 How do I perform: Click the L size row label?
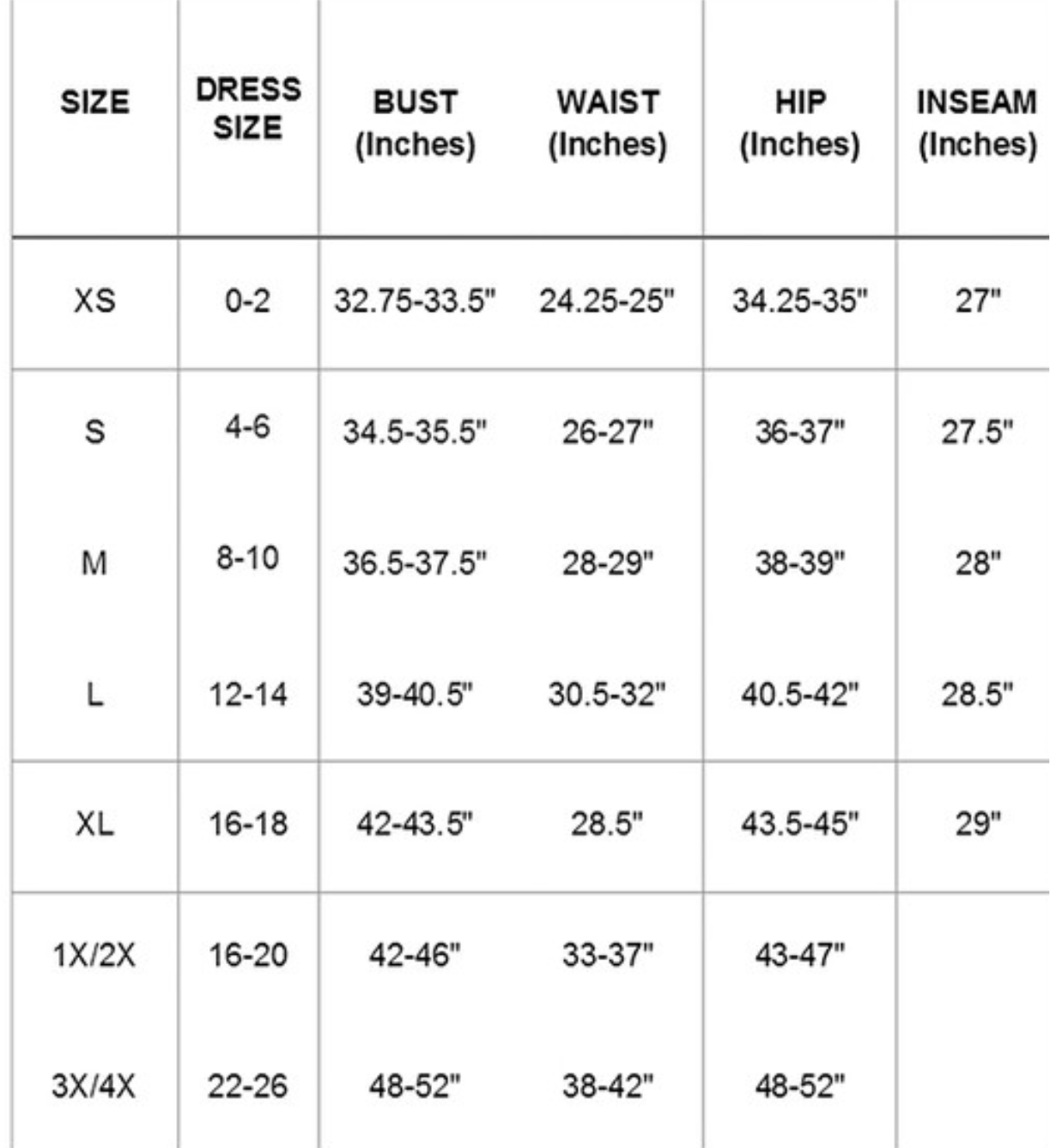(x=94, y=694)
